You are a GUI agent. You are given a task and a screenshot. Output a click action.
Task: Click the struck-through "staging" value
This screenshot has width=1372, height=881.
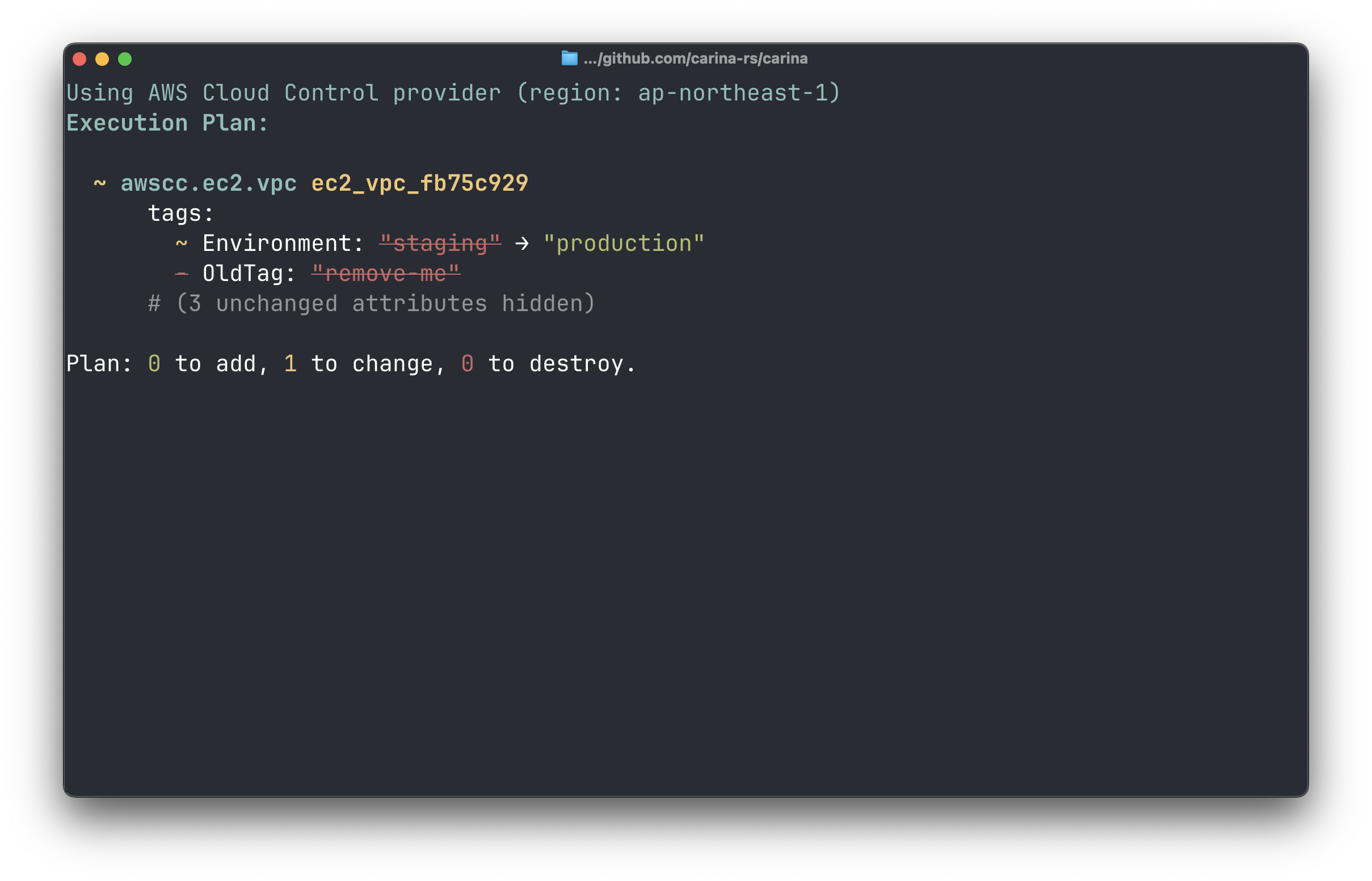tap(440, 244)
